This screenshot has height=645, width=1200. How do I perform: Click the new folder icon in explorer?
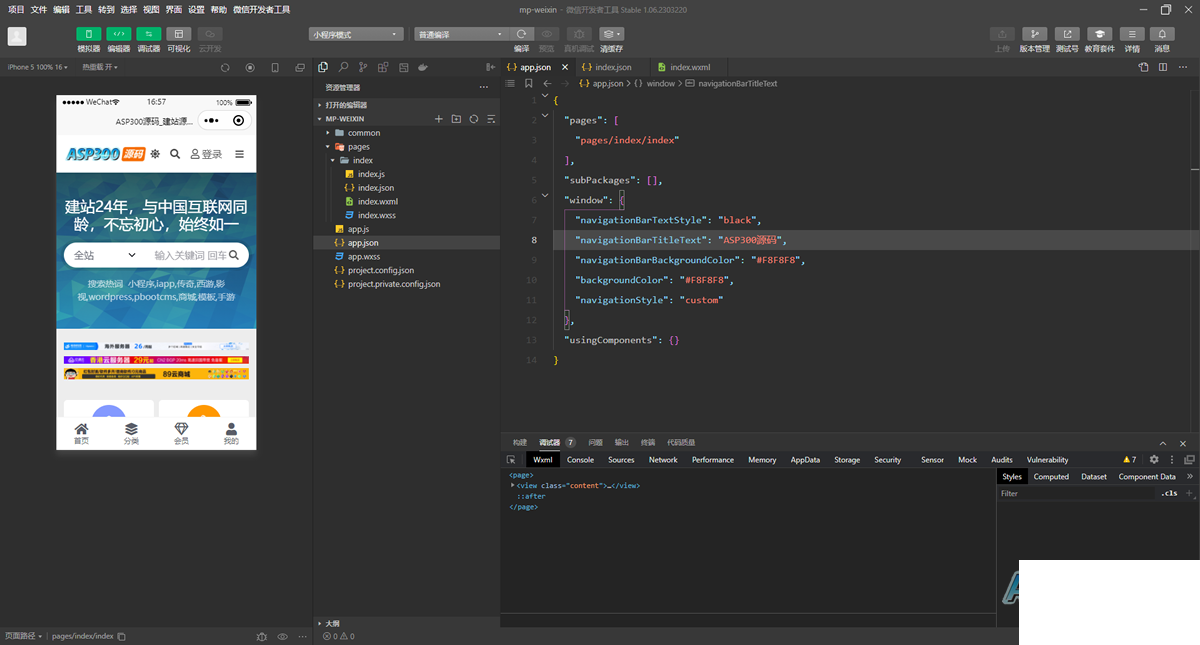point(456,119)
